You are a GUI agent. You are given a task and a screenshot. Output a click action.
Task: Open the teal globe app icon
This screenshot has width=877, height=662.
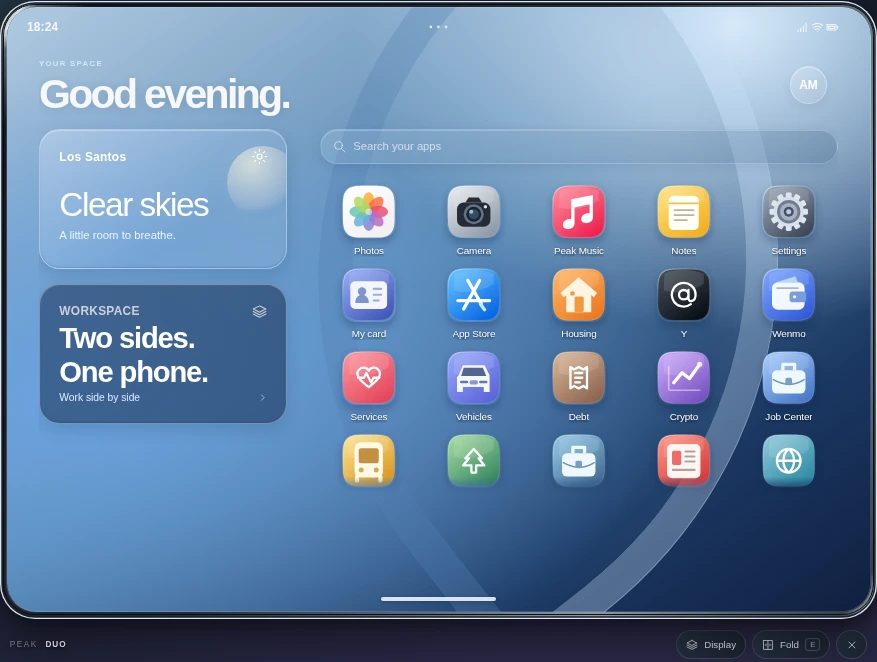(x=789, y=461)
